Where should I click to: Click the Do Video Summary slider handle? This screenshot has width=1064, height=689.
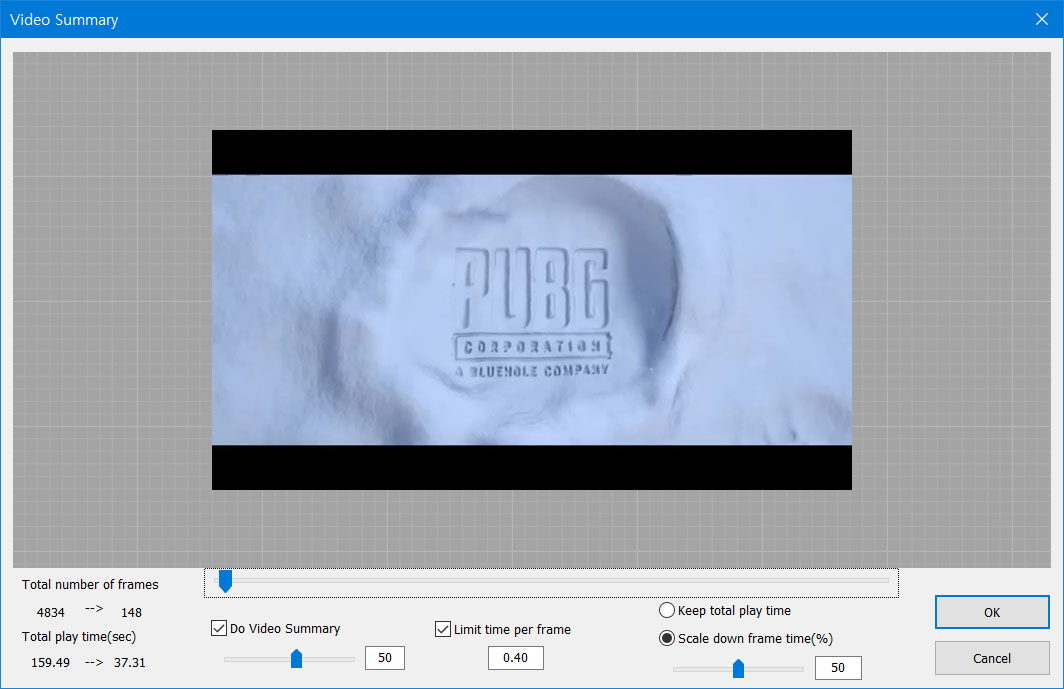click(x=296, y=658)
